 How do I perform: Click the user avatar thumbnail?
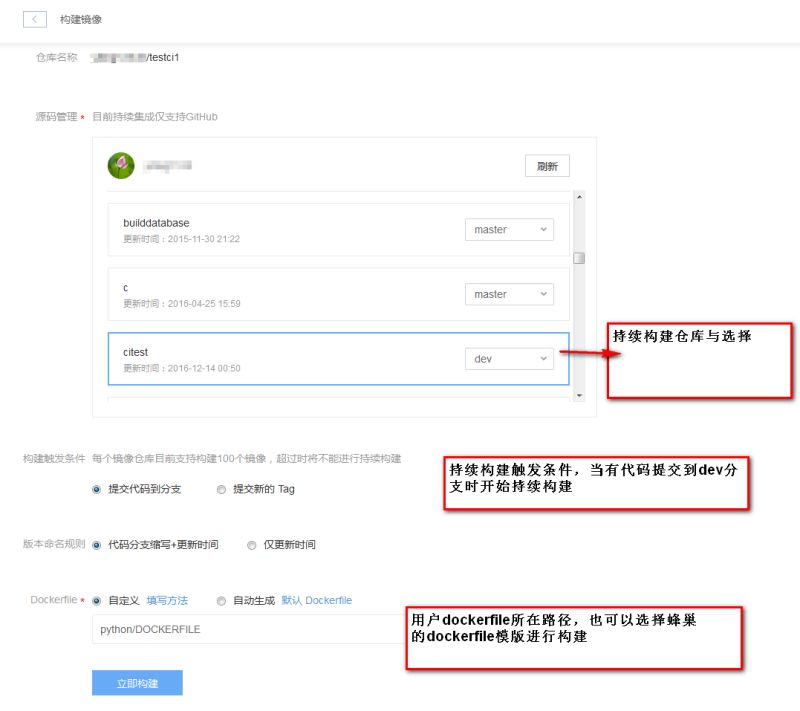[x=120, y=165]
